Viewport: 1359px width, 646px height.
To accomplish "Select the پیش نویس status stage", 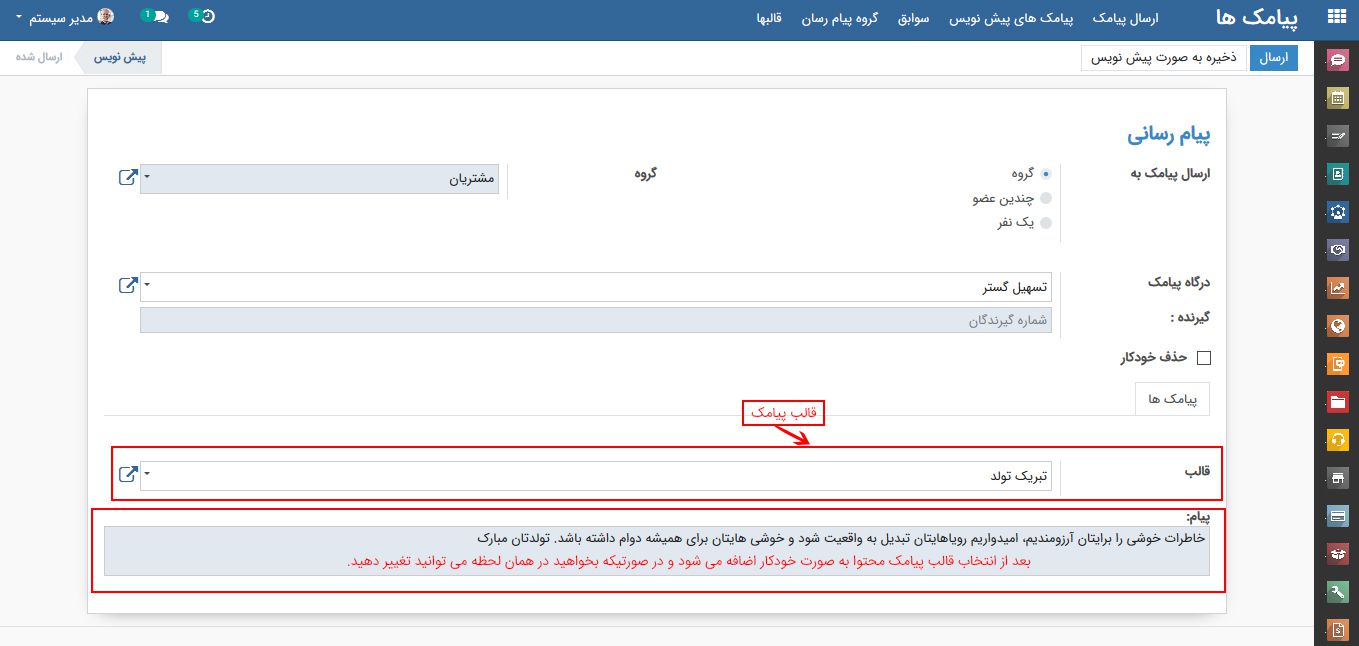I will point(120,57).
